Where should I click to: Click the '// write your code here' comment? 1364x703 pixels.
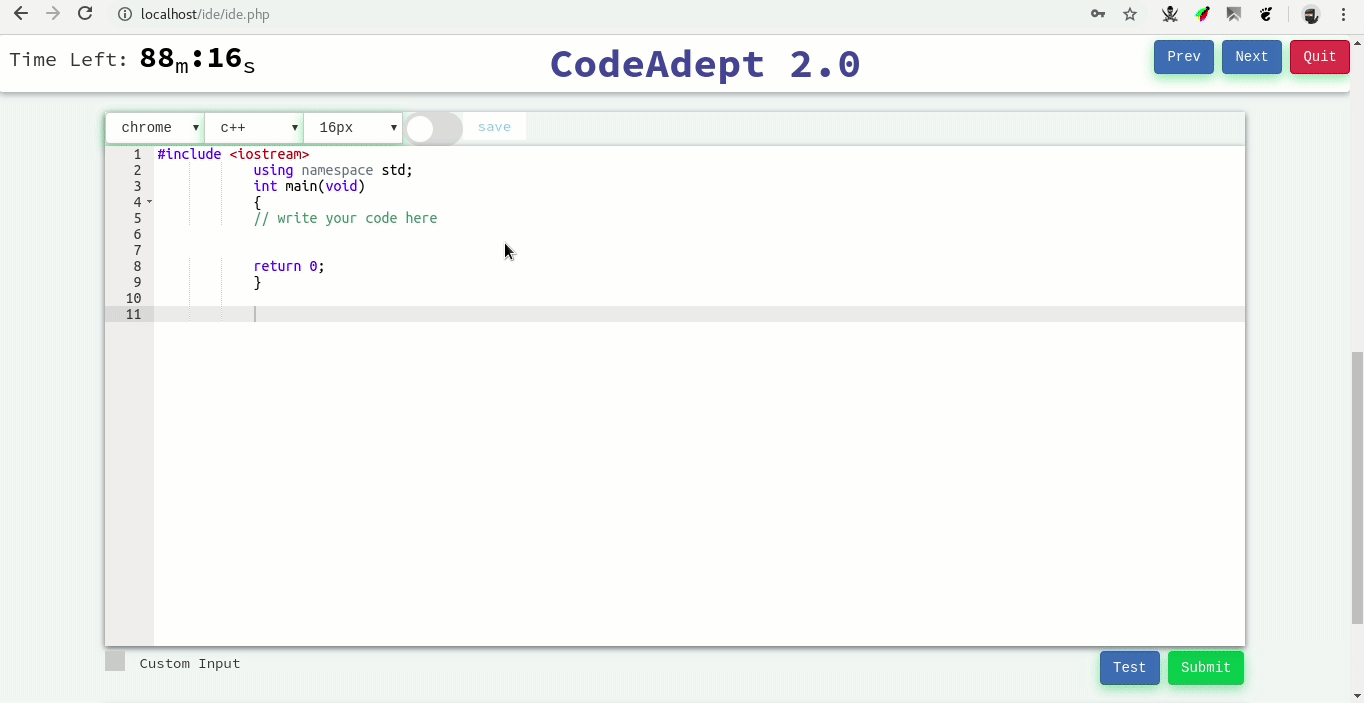click(345, 218)
